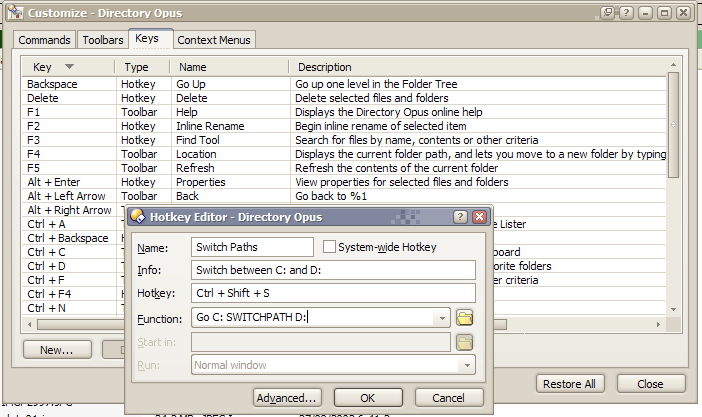Click the Hotkey field Ctrl + Shift + S

coord(333,293)
